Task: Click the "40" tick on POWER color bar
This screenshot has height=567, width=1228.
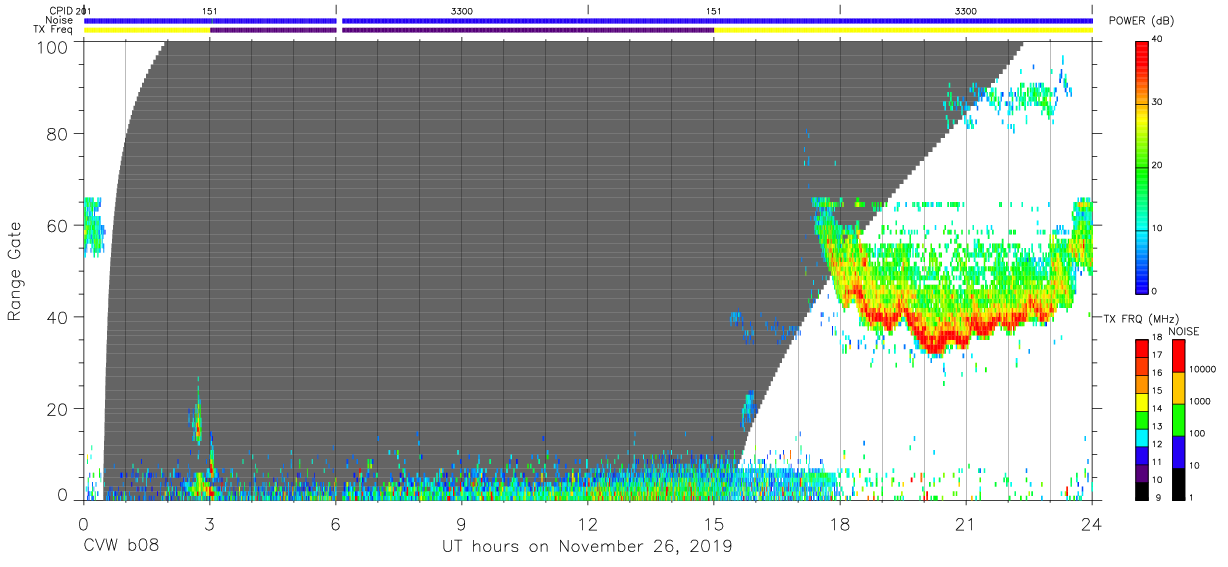Action: coord(1158,40)
